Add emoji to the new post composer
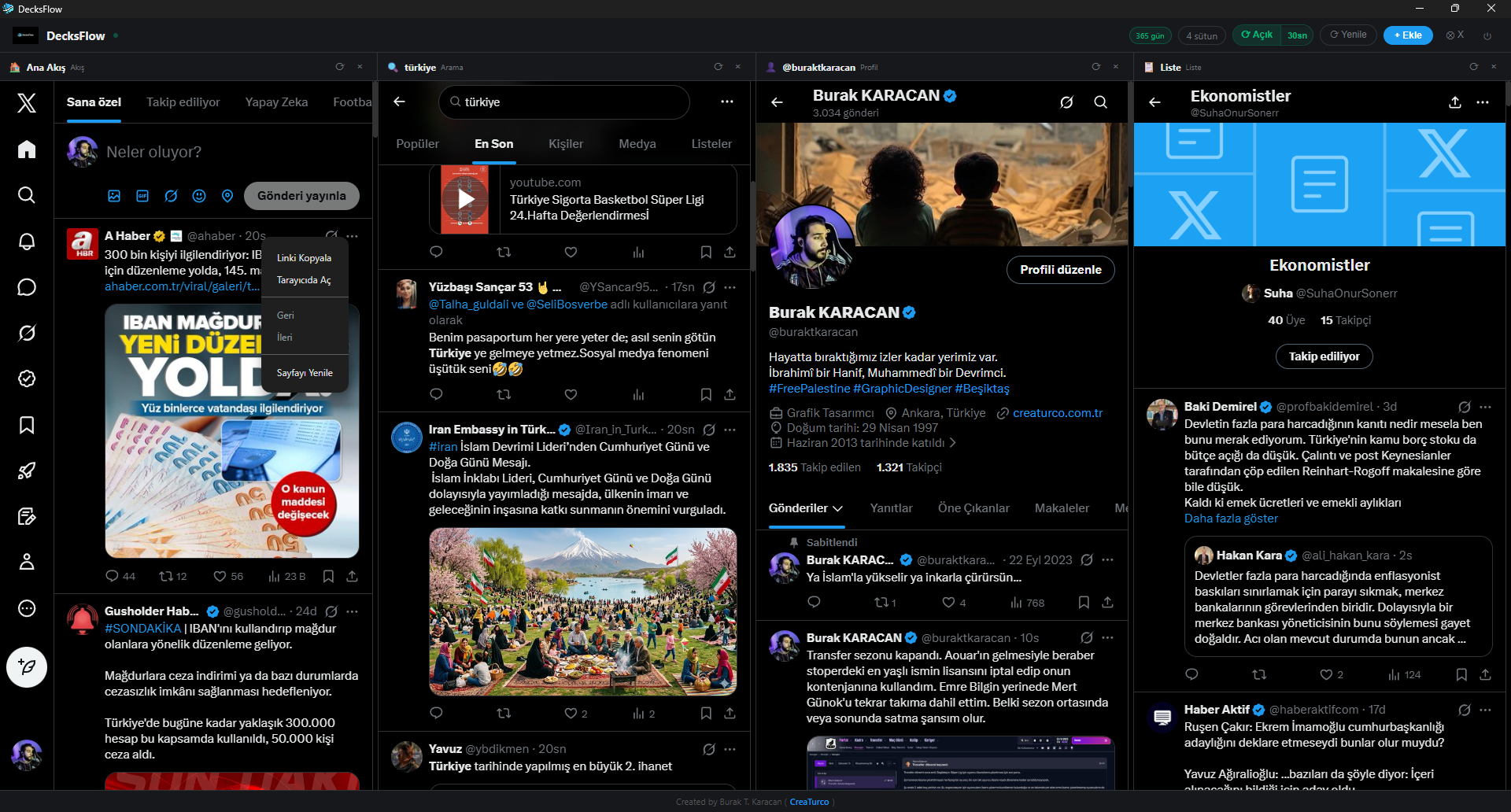 199,196
